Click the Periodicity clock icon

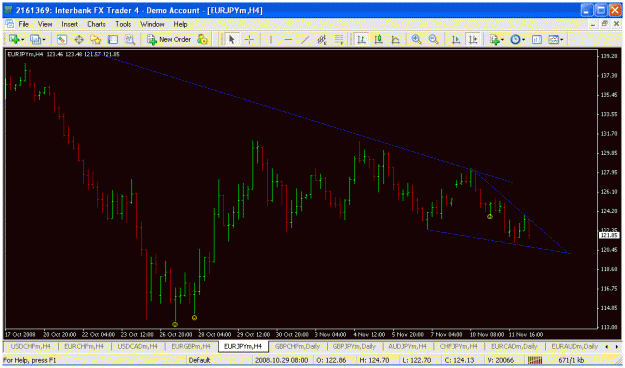tap(515, 39)
